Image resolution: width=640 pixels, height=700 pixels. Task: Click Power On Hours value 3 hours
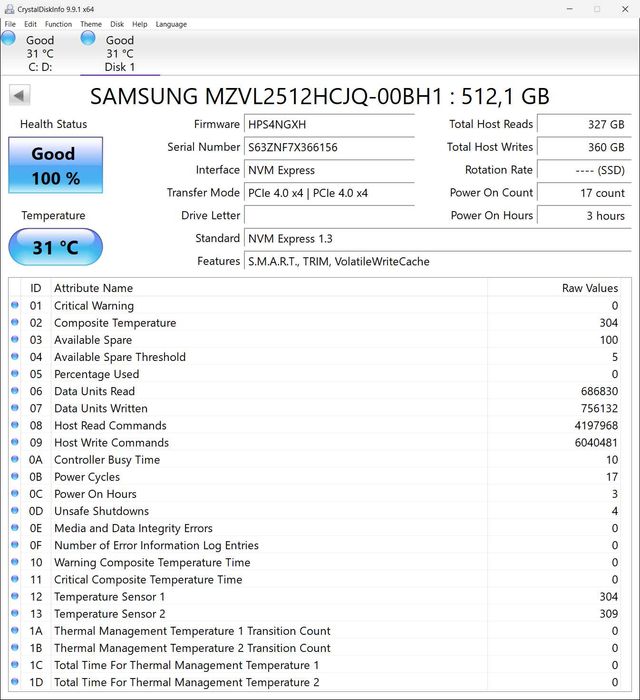584,216
